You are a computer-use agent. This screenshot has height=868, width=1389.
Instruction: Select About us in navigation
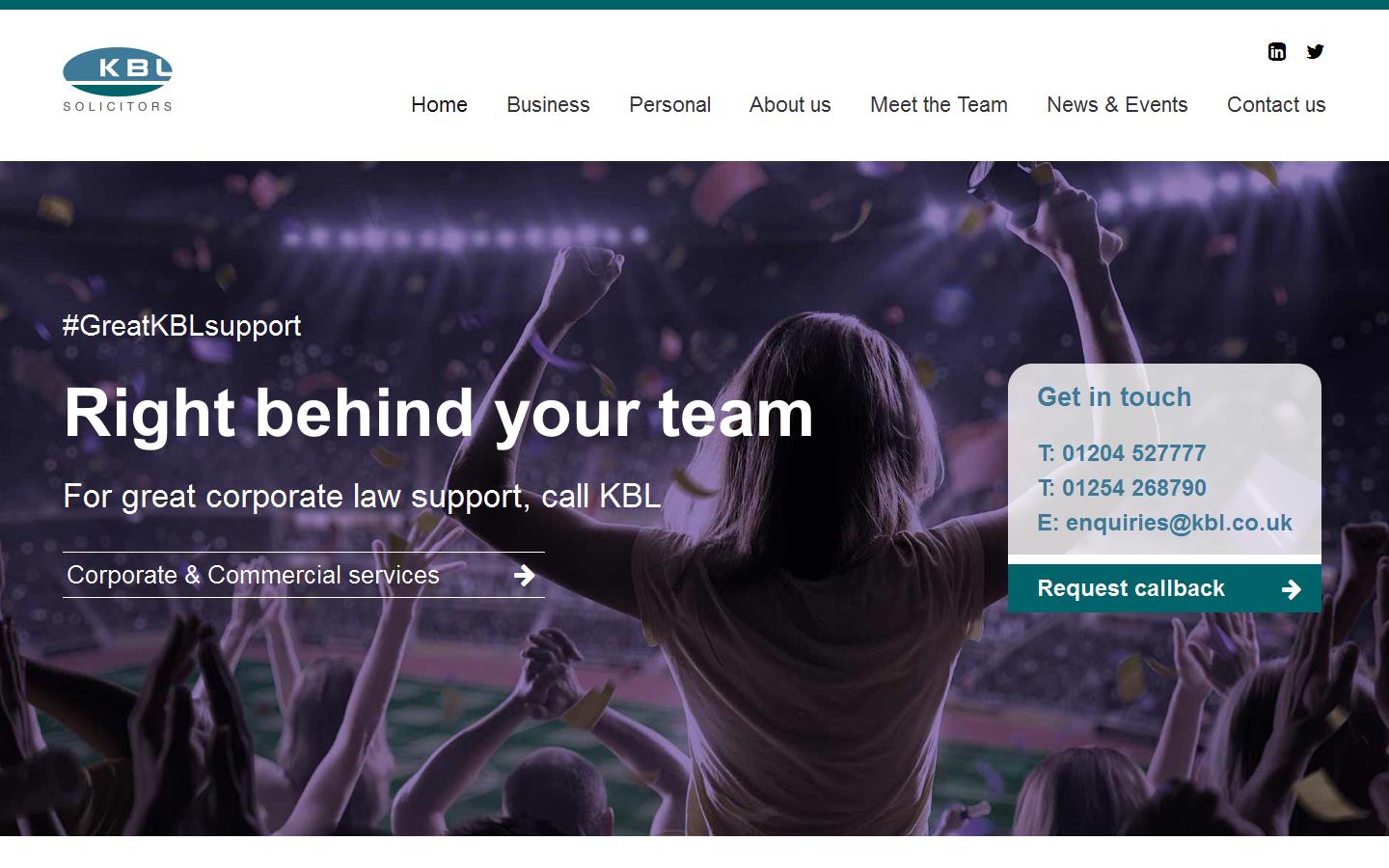coord(790,105)
